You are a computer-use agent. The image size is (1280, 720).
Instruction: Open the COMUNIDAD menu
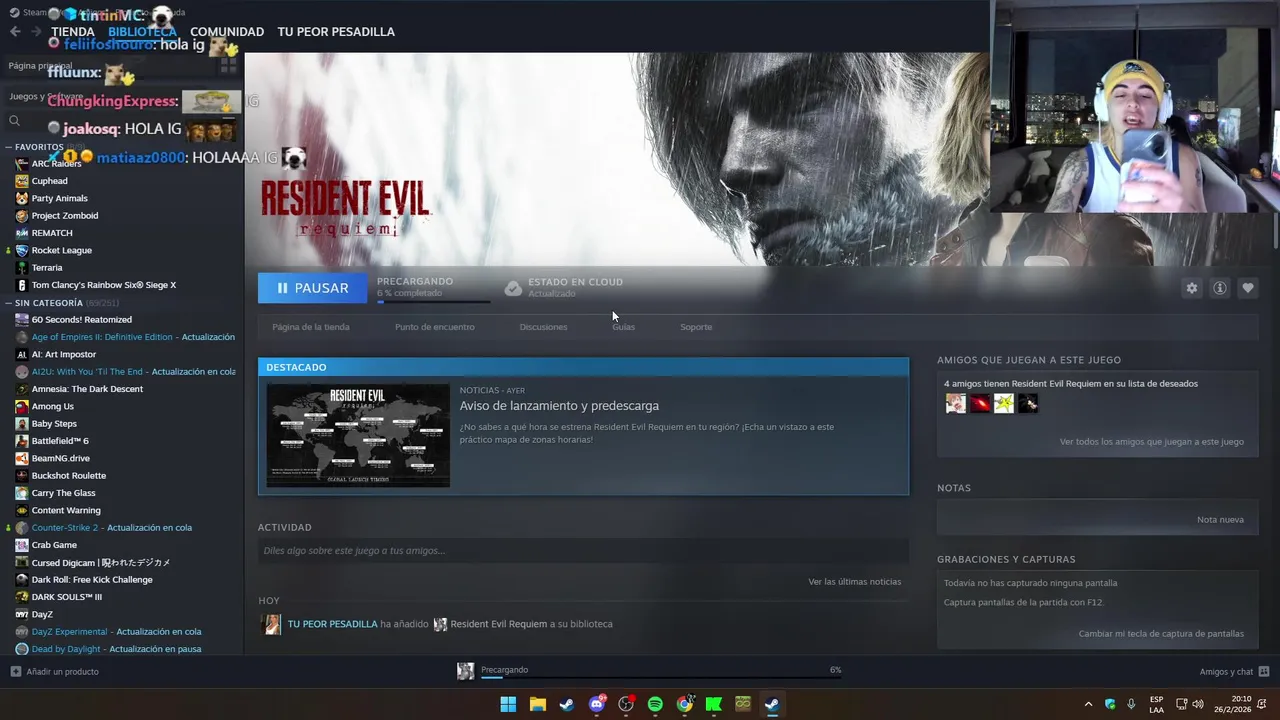[x=227, y=32]
